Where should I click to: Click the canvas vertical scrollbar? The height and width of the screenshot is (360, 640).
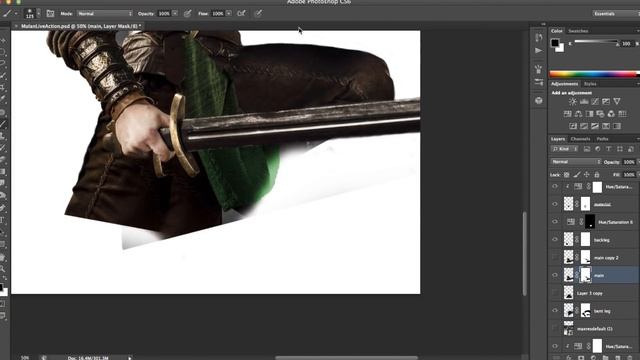[x=524, y=253]
